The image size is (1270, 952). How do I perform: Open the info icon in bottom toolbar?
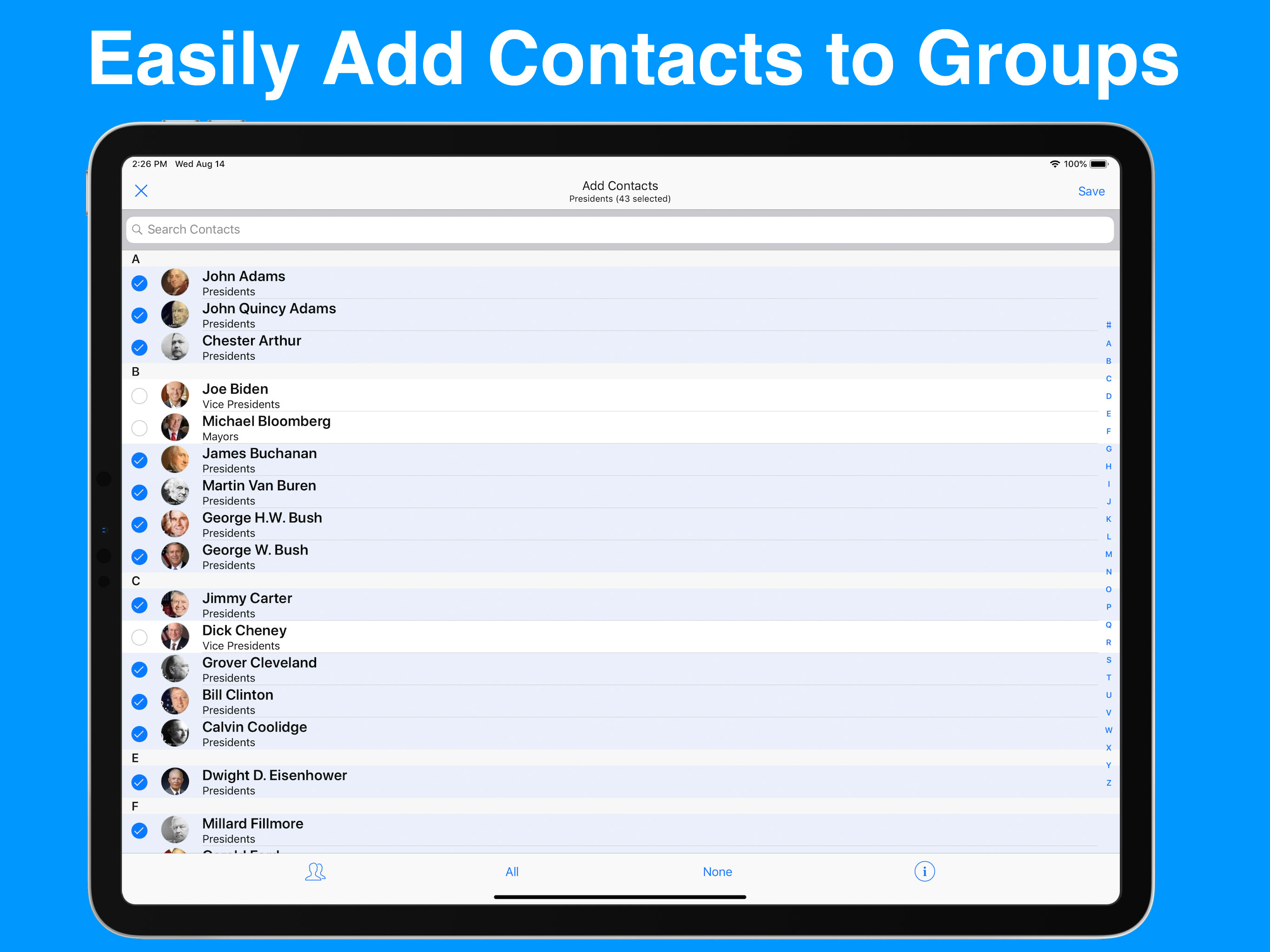924,871
